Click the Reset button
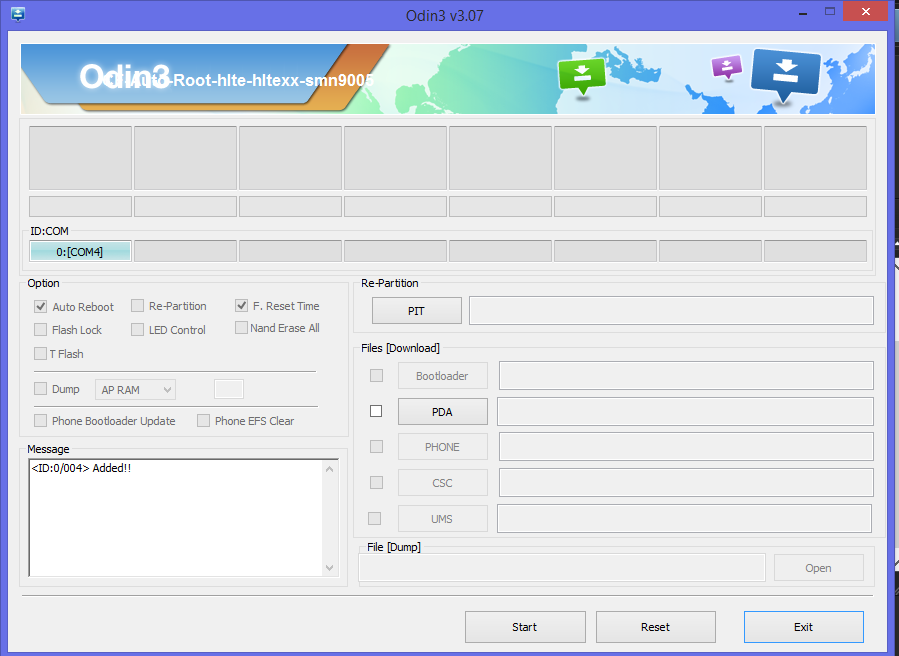 tap(656, 627)
